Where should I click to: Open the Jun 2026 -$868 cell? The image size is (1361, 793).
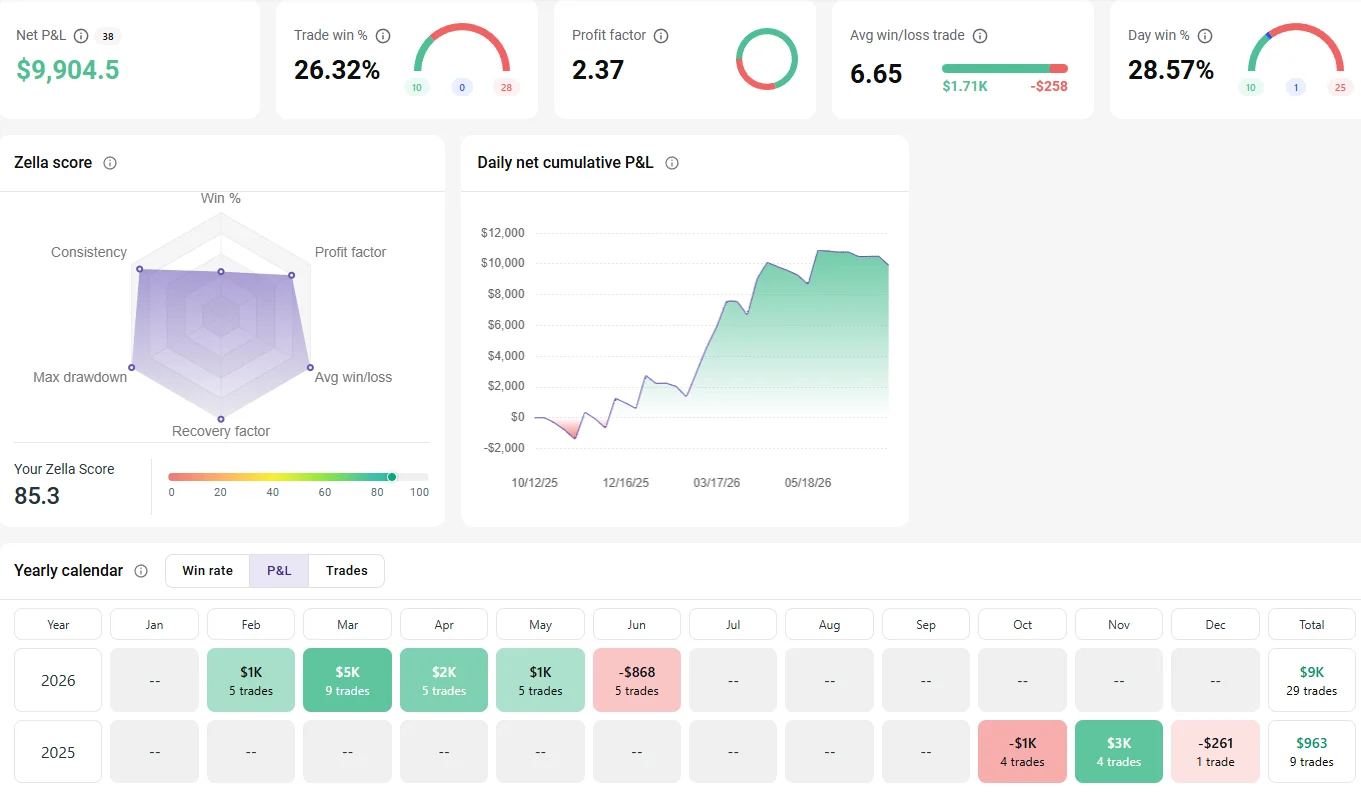coord(637,680)
